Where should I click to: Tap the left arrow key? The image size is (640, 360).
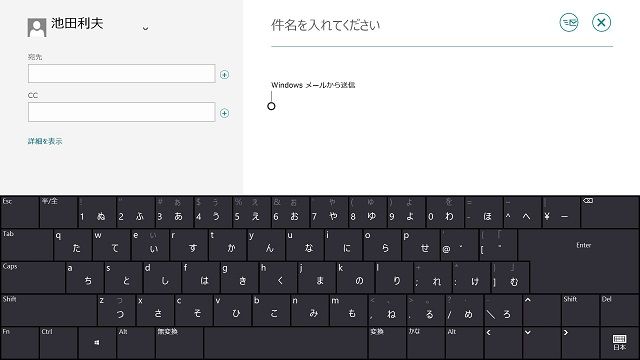coord(503,343)
